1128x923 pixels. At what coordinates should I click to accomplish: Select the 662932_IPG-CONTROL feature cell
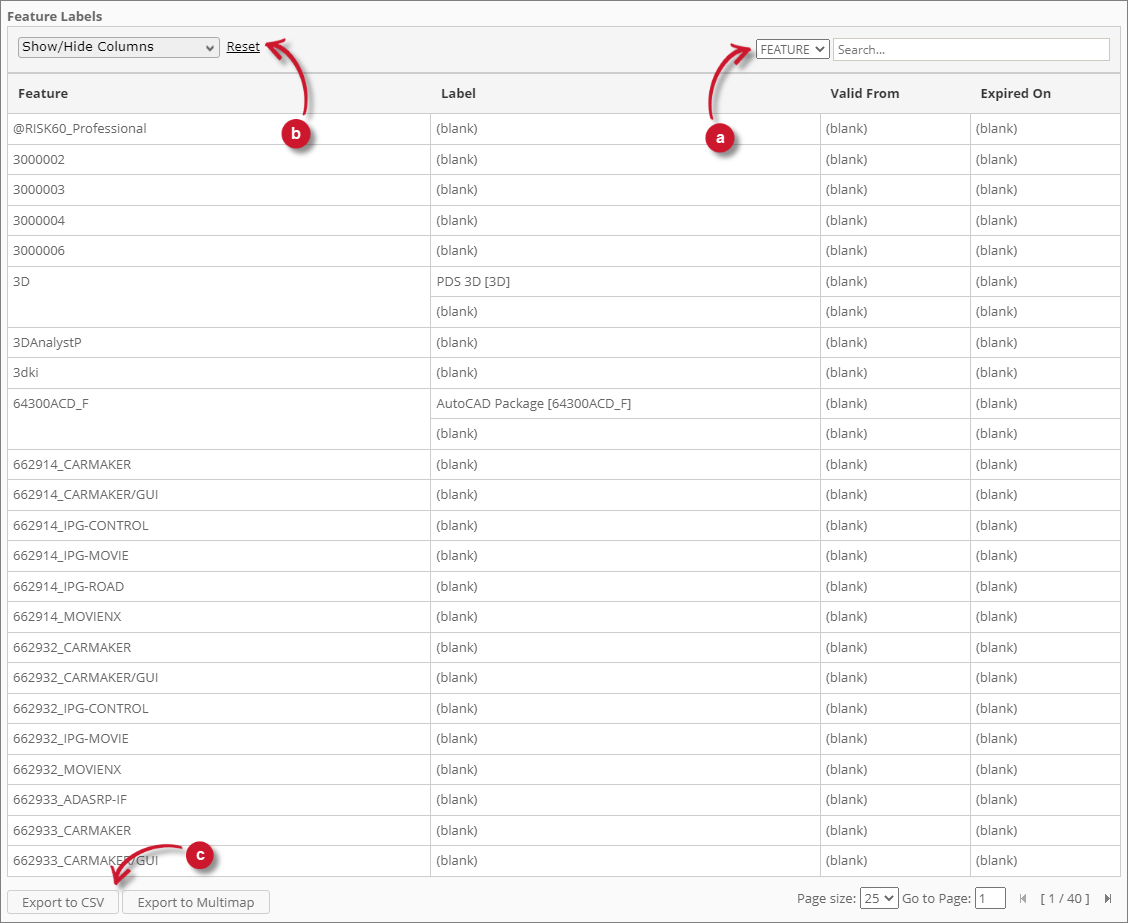click(219, 709)
